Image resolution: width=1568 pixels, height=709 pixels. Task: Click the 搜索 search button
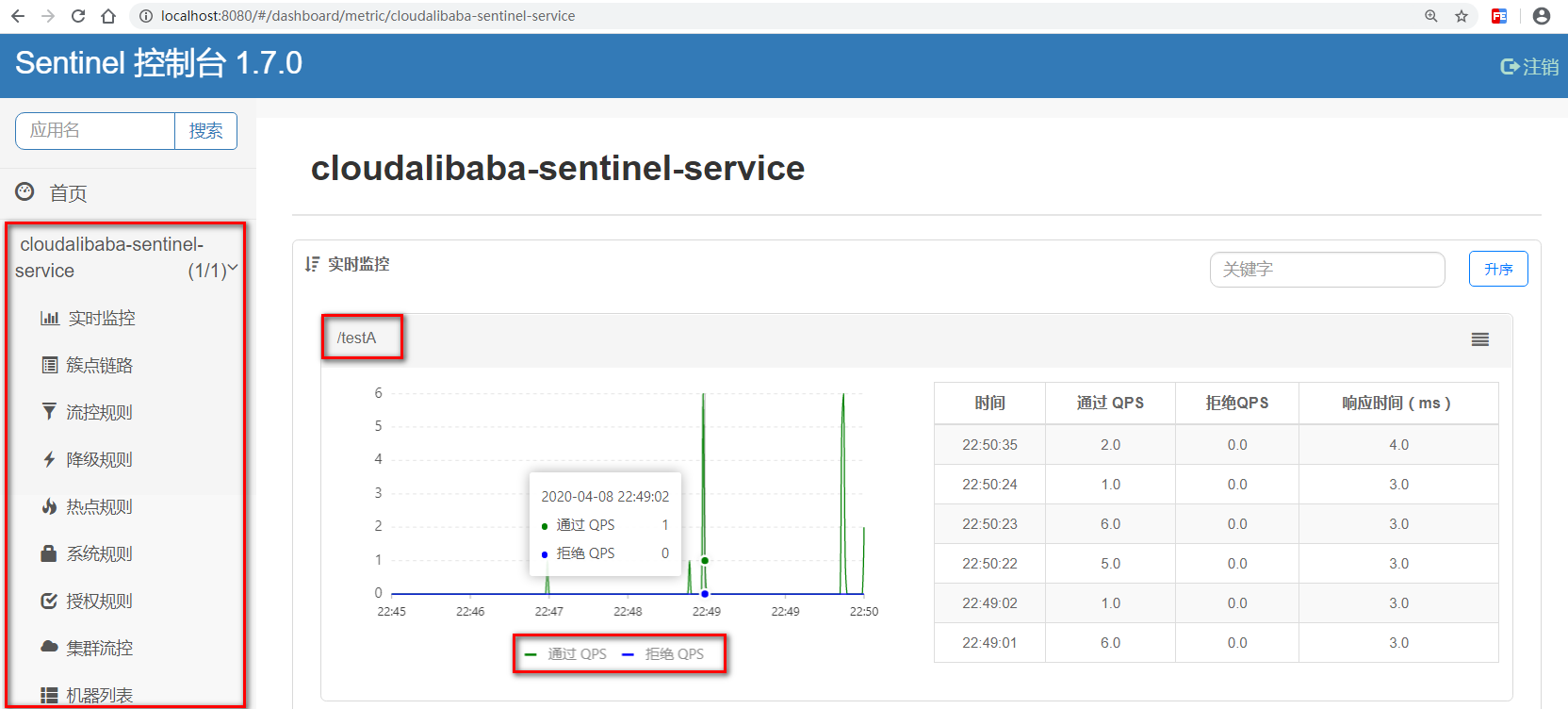click(205, 131)
